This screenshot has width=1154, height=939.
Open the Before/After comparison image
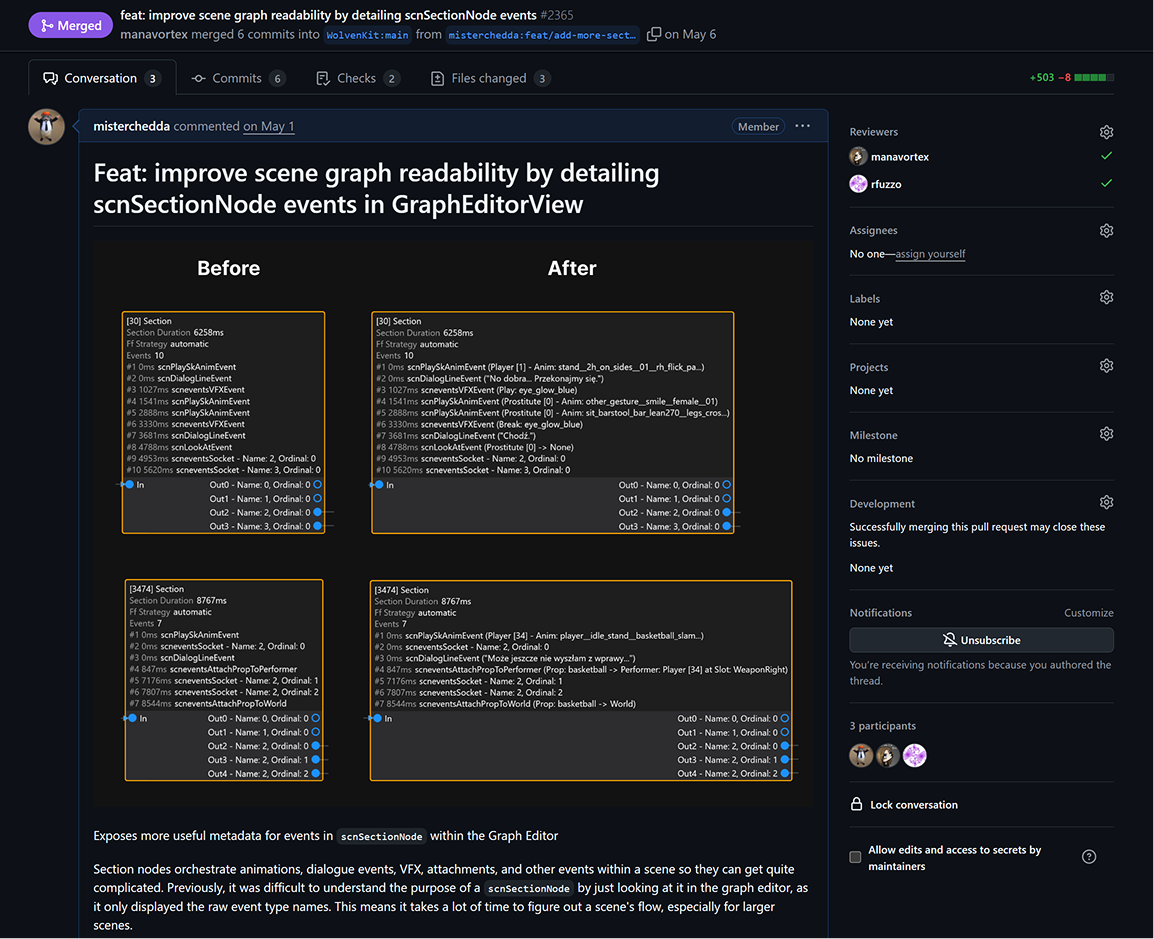tap(453, 523)
